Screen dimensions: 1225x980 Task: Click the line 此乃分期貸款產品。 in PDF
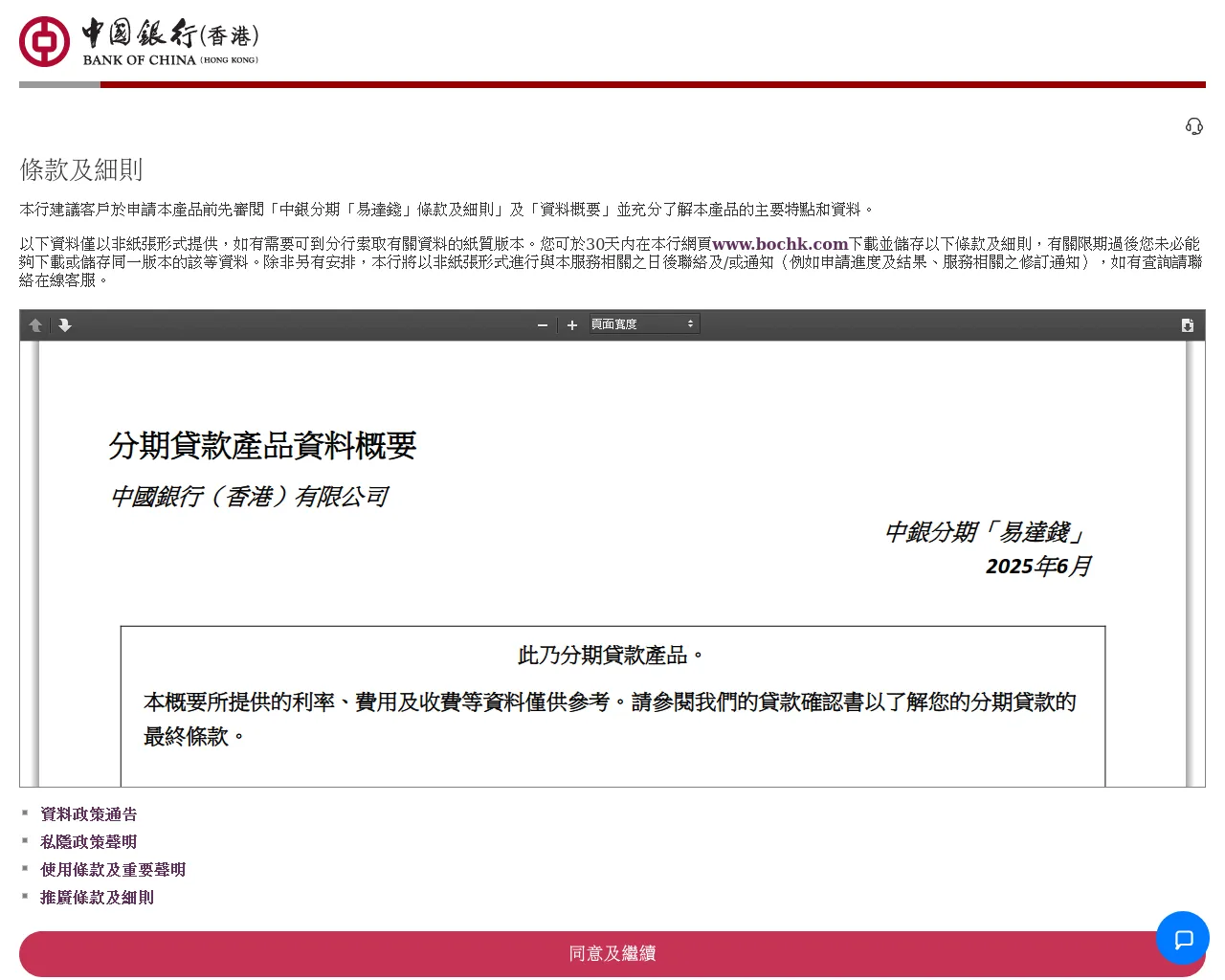[x=612, y=656]
